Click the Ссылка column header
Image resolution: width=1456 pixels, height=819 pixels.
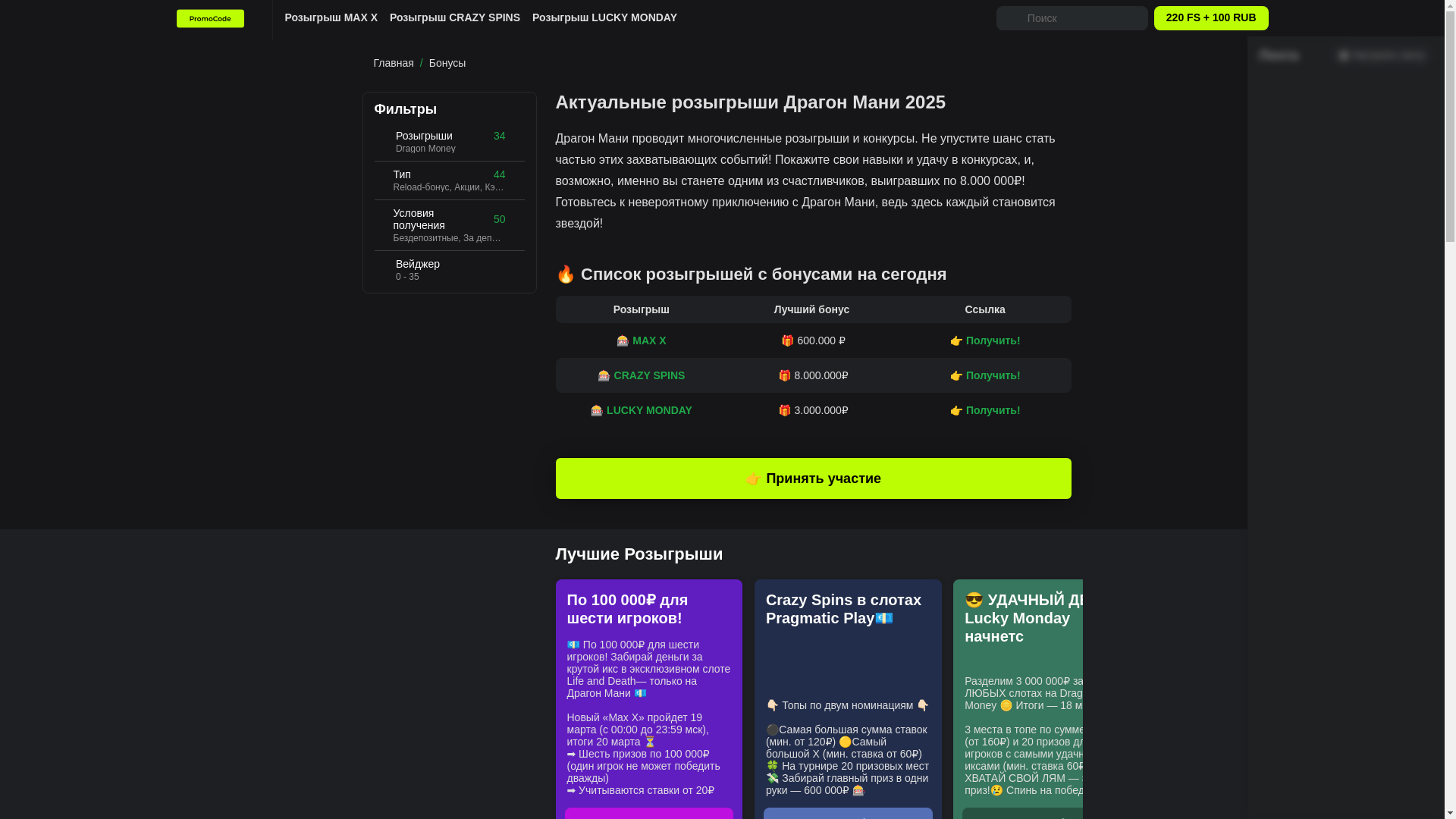click(984, 309)
